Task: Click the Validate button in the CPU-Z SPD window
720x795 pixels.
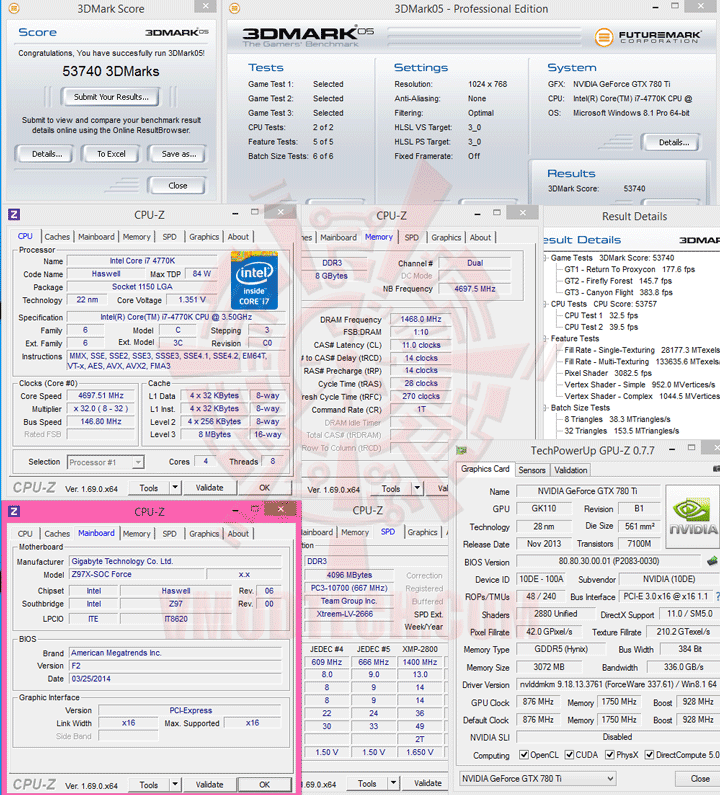Action: click(427, 783)
